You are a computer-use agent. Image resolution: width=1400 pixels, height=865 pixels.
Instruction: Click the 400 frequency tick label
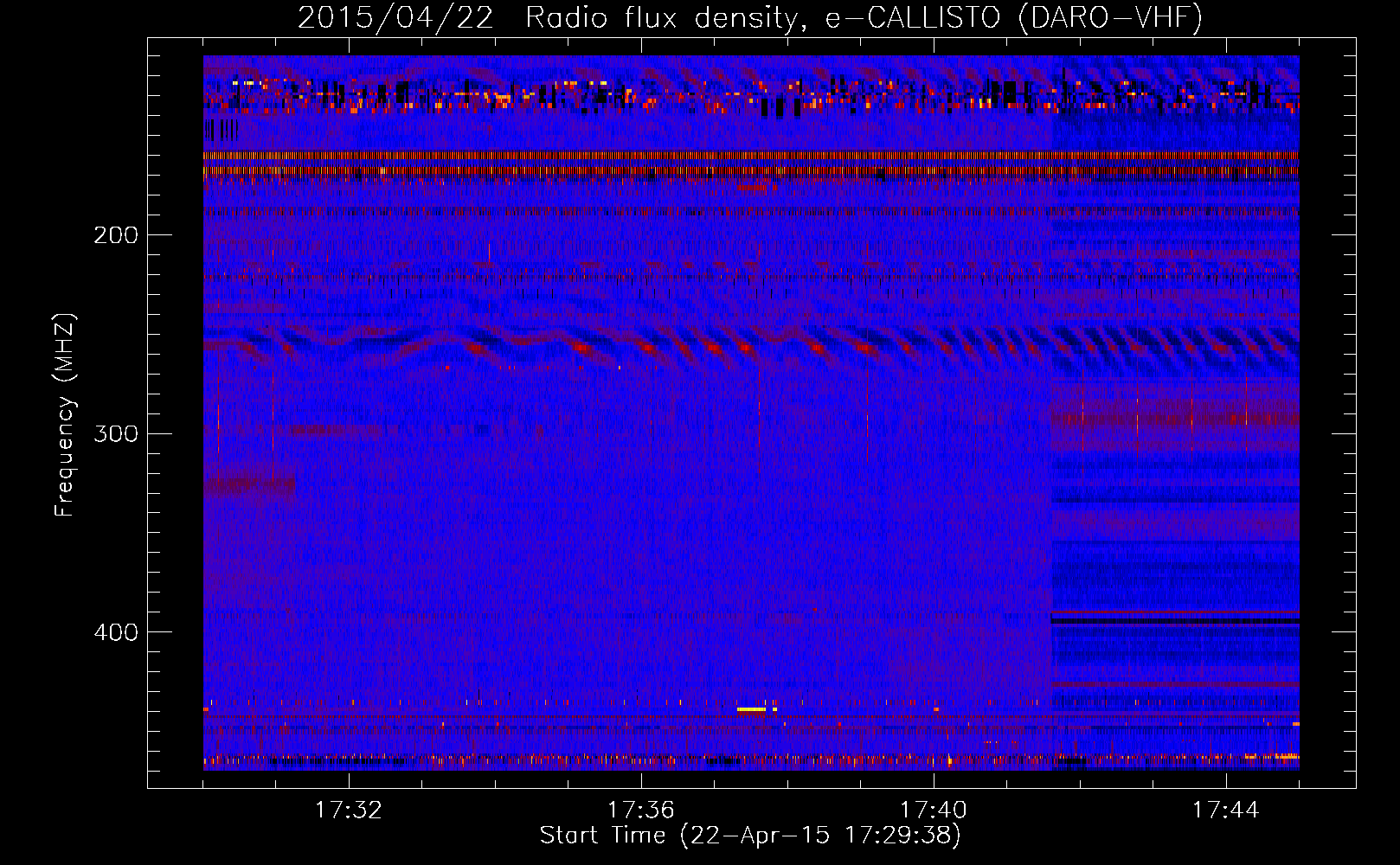point(116,632)
